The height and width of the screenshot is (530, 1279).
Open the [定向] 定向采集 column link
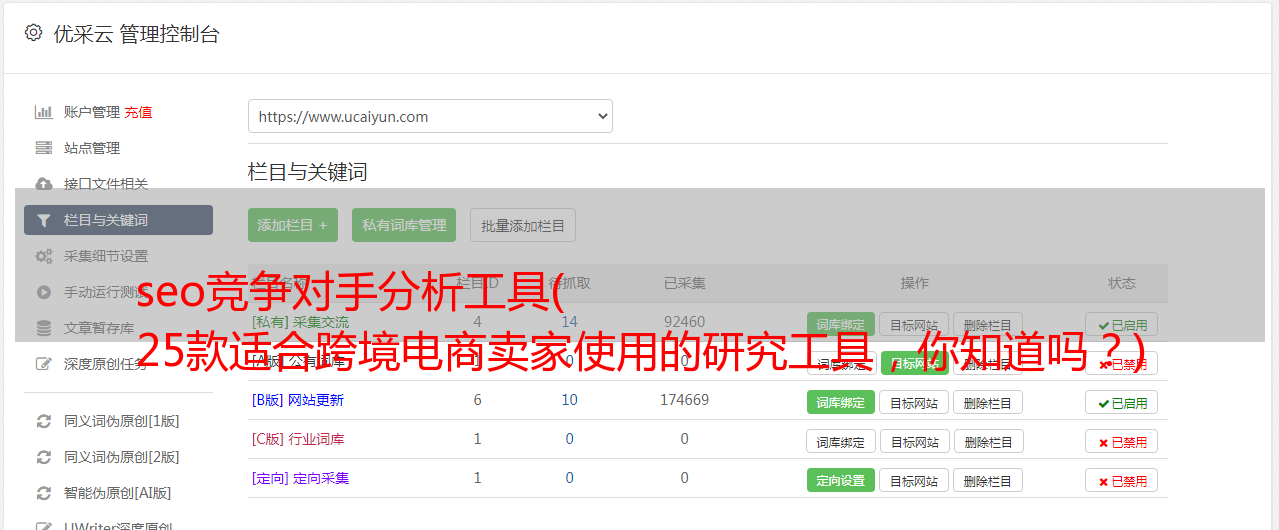300,478
